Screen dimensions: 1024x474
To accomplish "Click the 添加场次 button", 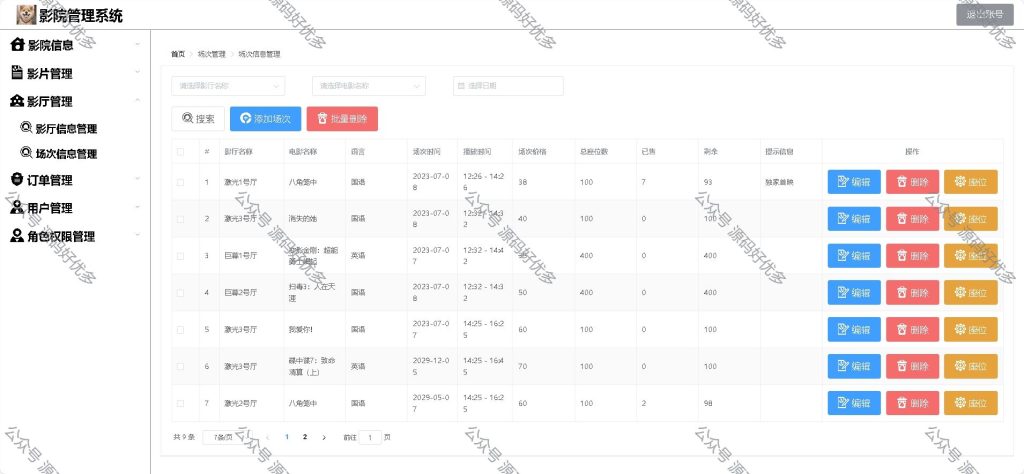I will [x=265, y=119].
